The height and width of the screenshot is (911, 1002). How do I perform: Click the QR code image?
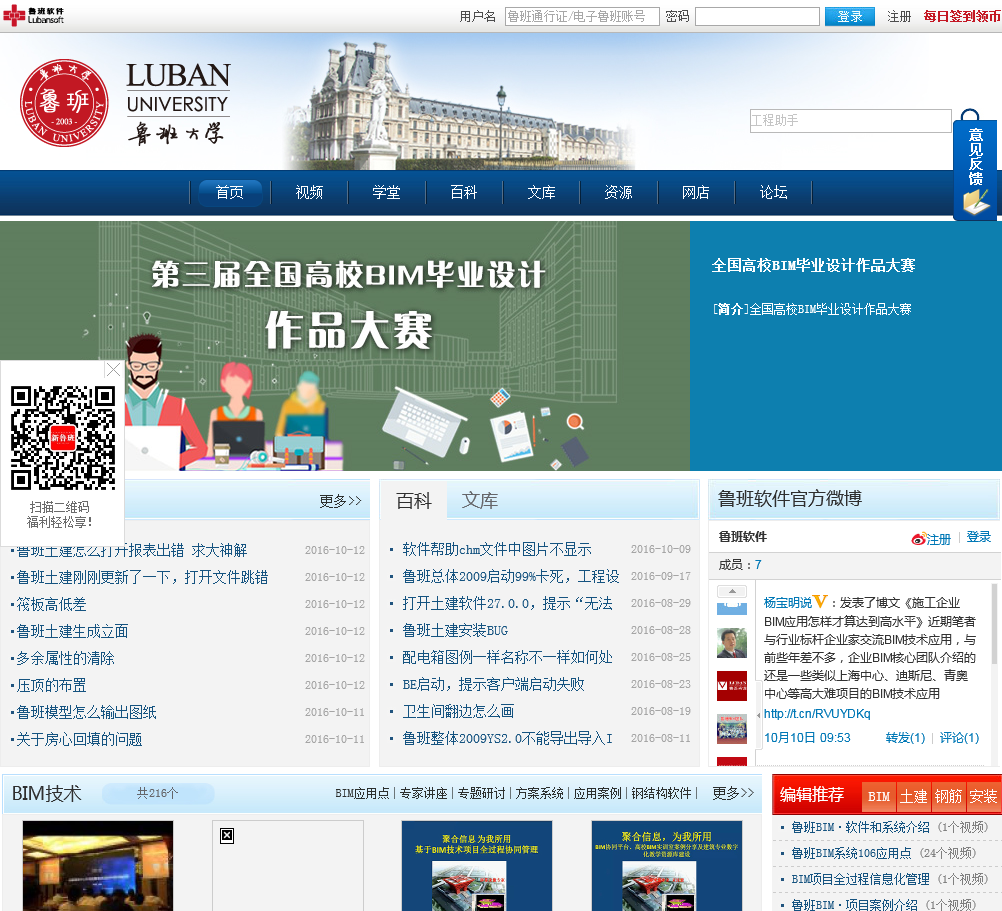coord(63,438)
